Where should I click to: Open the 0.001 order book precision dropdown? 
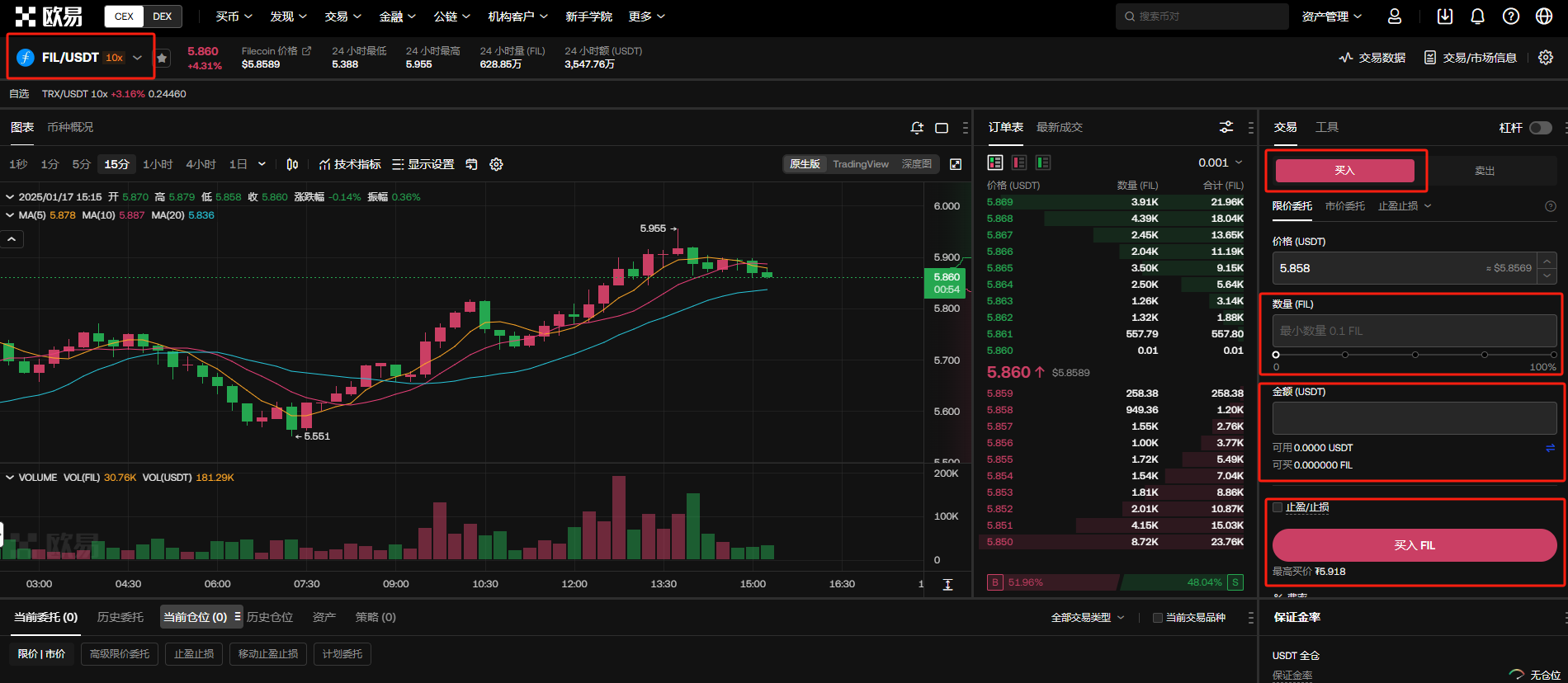pos(1220,163)
